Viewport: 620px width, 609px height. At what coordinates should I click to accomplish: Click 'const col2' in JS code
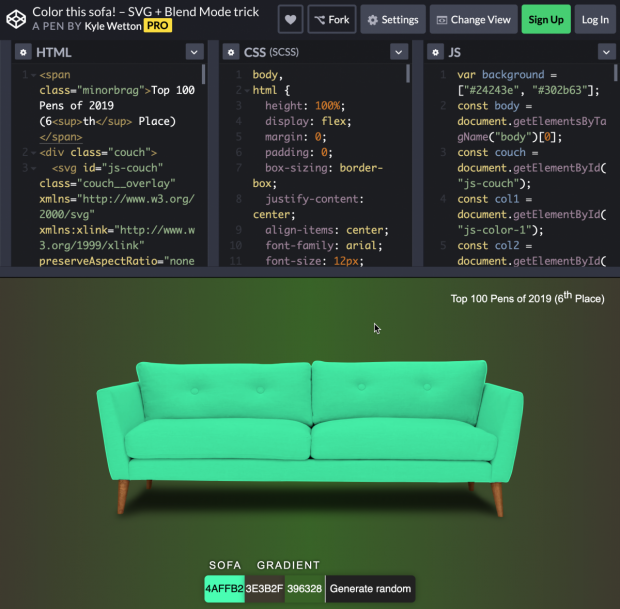[488, 246]
